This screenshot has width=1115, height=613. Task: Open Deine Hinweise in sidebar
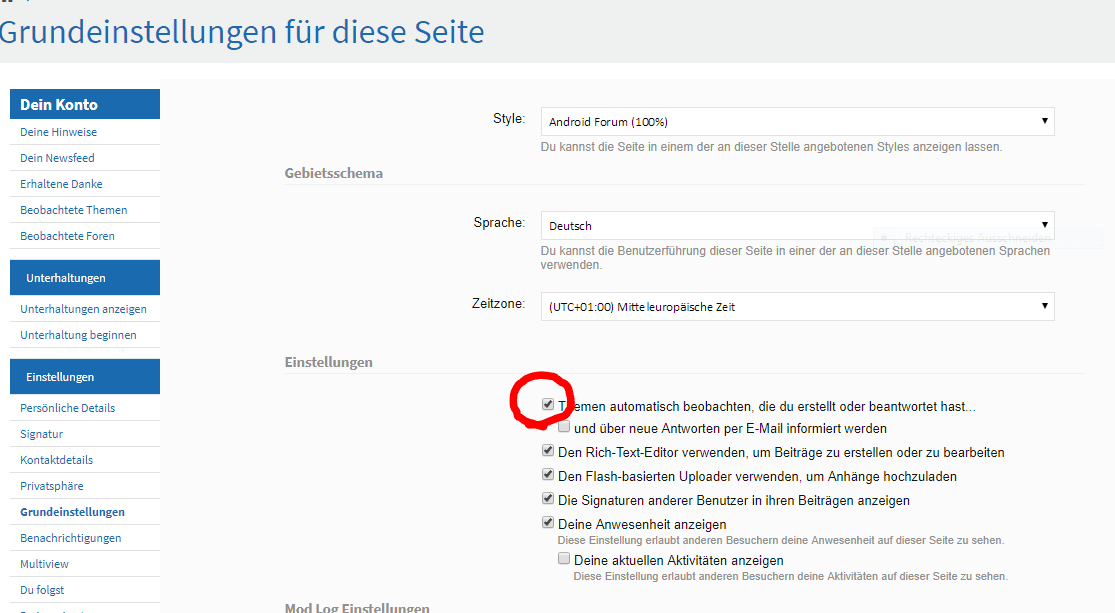(58, 132)
